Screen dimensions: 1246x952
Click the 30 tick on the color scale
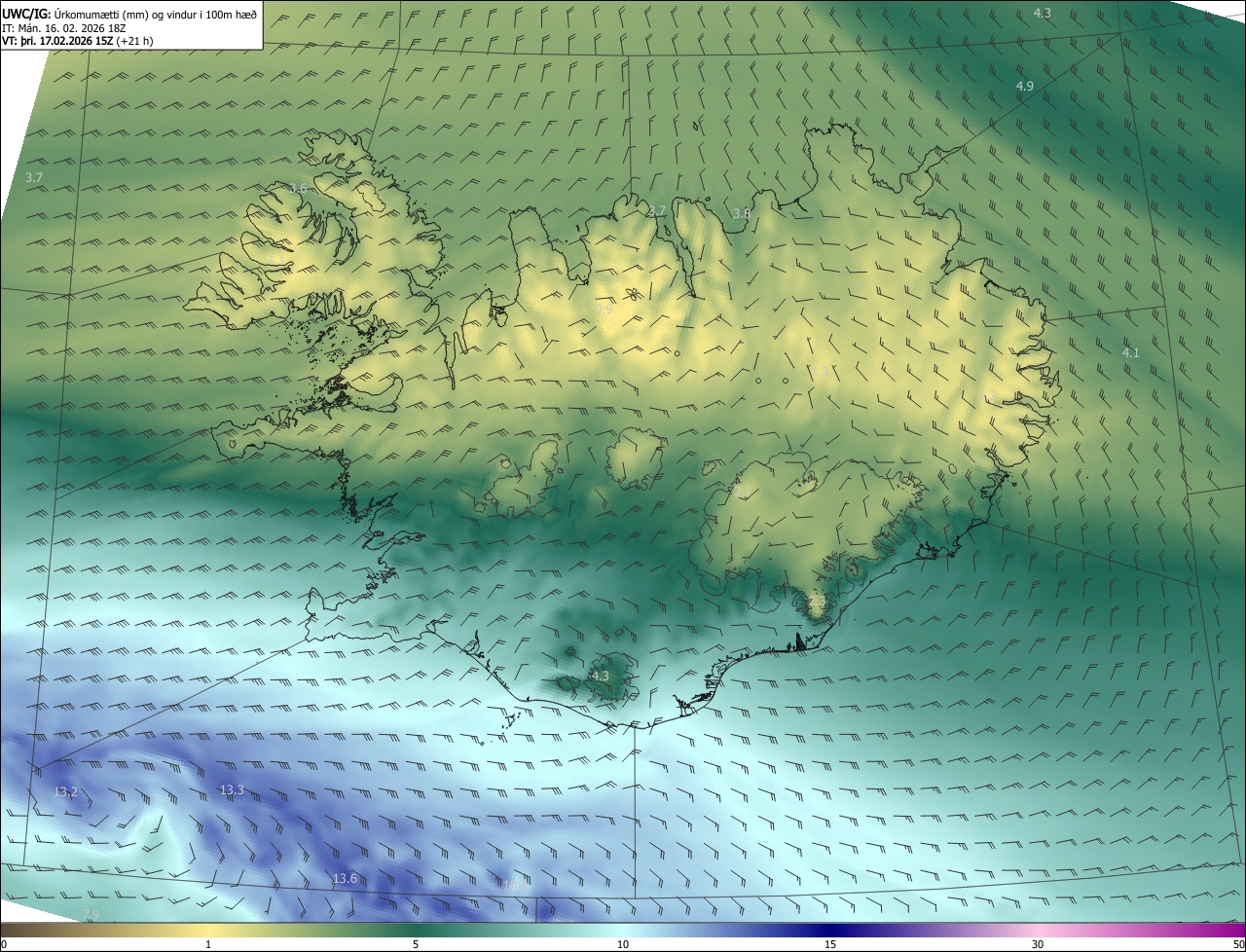click(1038, 944)
